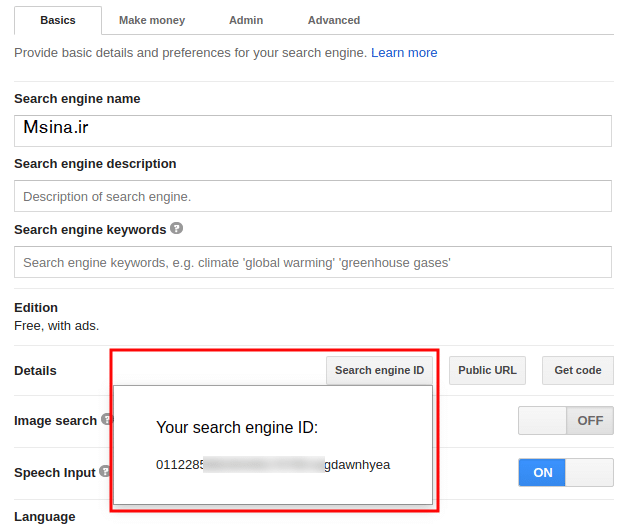Click the 'Your search engine ID:' popup heading
The image size is (630, 532).
237,428
